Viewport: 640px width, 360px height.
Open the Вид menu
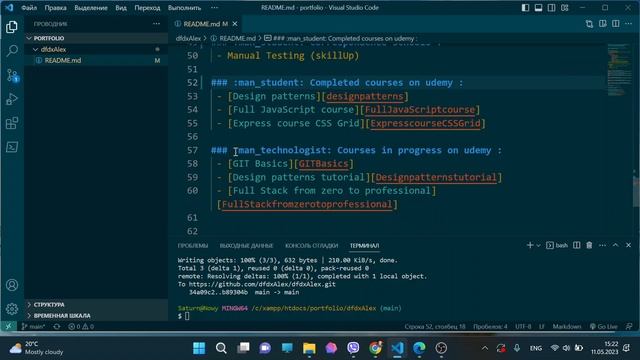tap(121, 8)
